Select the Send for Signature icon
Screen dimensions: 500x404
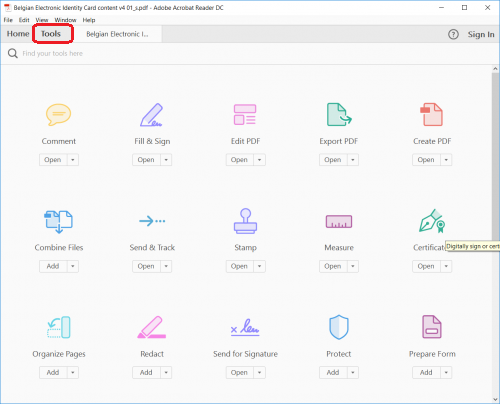pyautogui.click(x=245, y=327)
